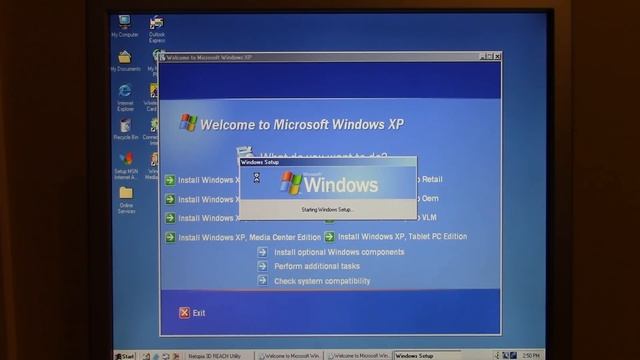640x360 pixels.
Task: Click the Media Center Edition green arrow
Action: [x=170, y=237]
